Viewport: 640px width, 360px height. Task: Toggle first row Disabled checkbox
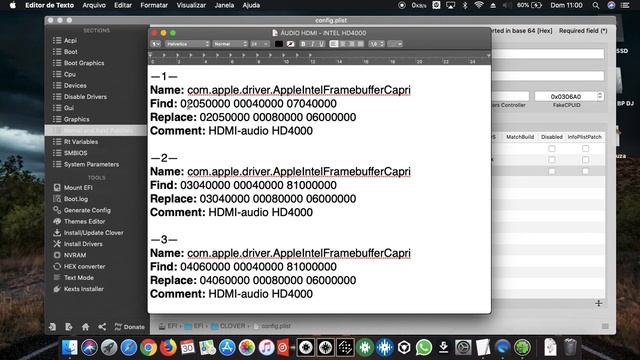pyautogui.click(x=552, y=148)
